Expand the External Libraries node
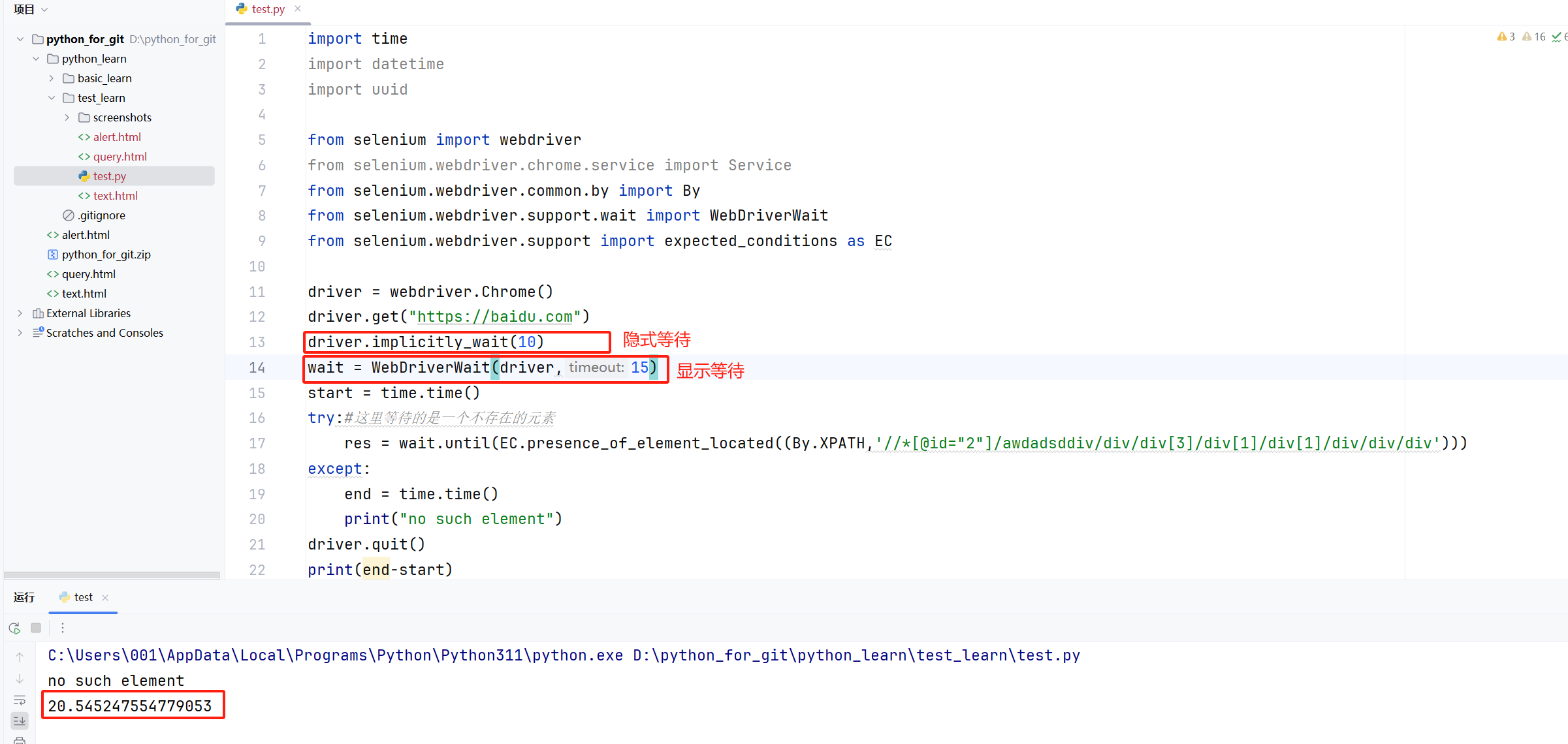The width and height of the screenshot is (1568, 744). click(20, 313)
